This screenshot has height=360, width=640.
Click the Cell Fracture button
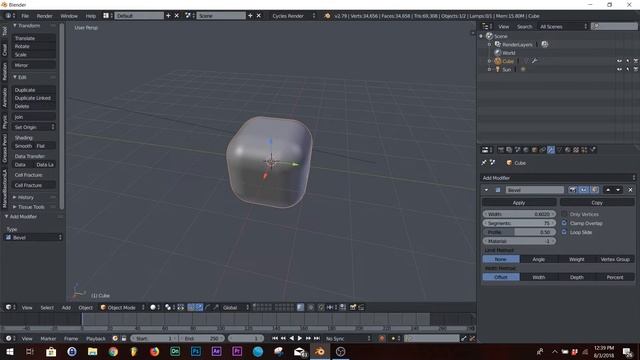click(34, 185)
